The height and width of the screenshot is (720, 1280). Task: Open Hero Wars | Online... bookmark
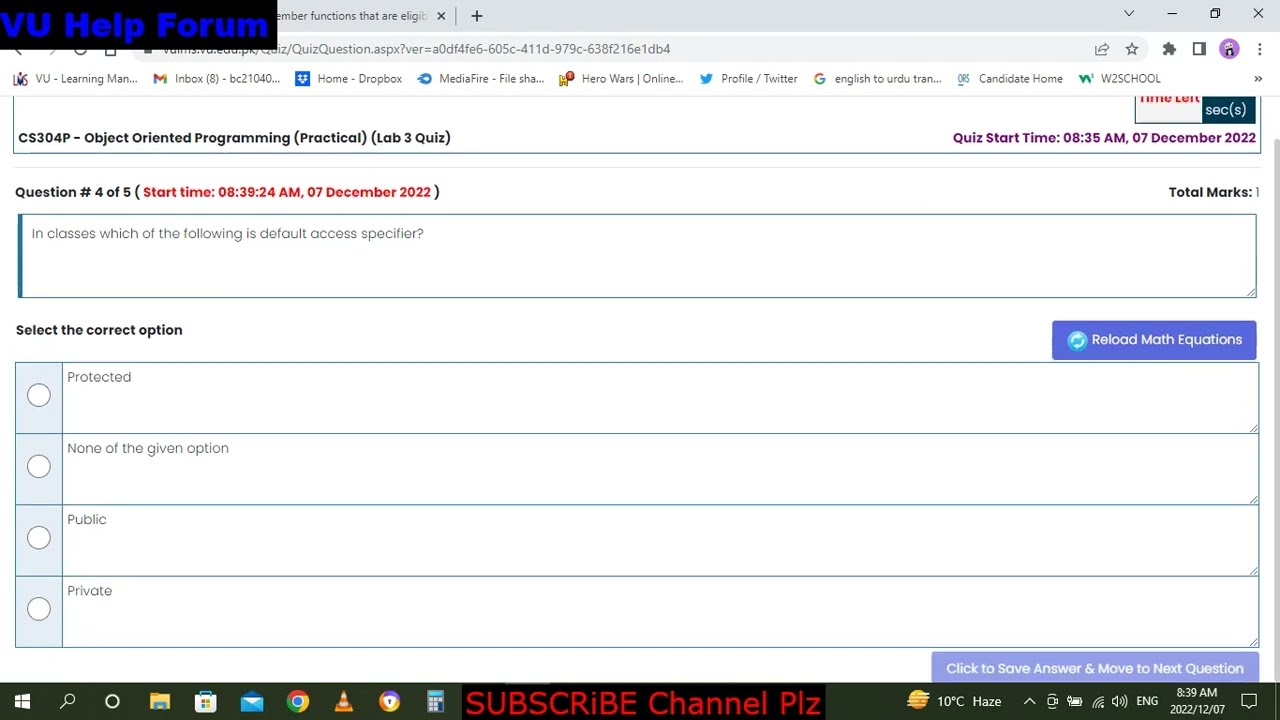[x=622, y=79]
